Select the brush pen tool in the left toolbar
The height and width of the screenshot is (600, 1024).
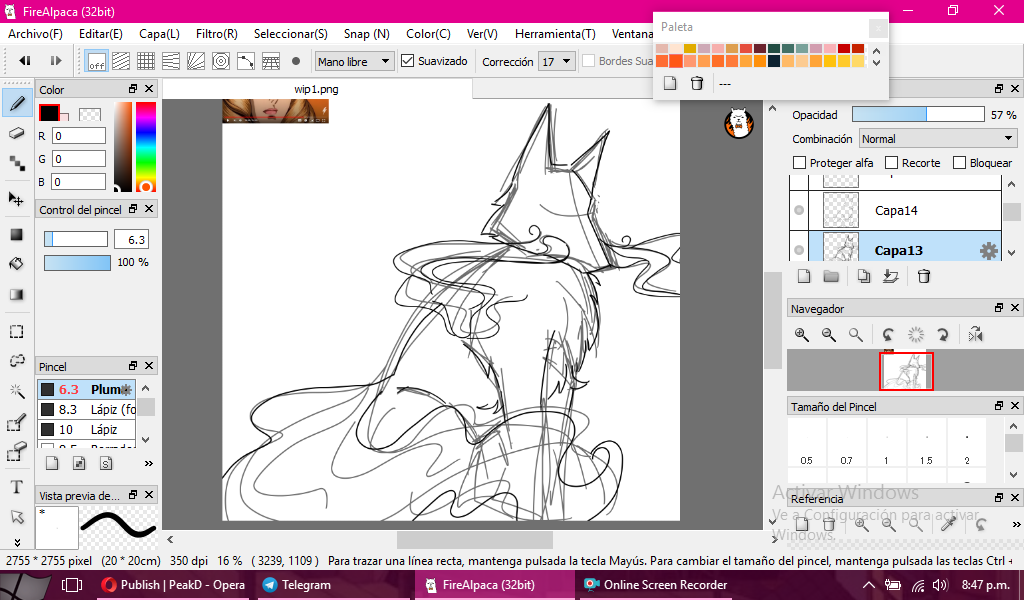(18, 103)
